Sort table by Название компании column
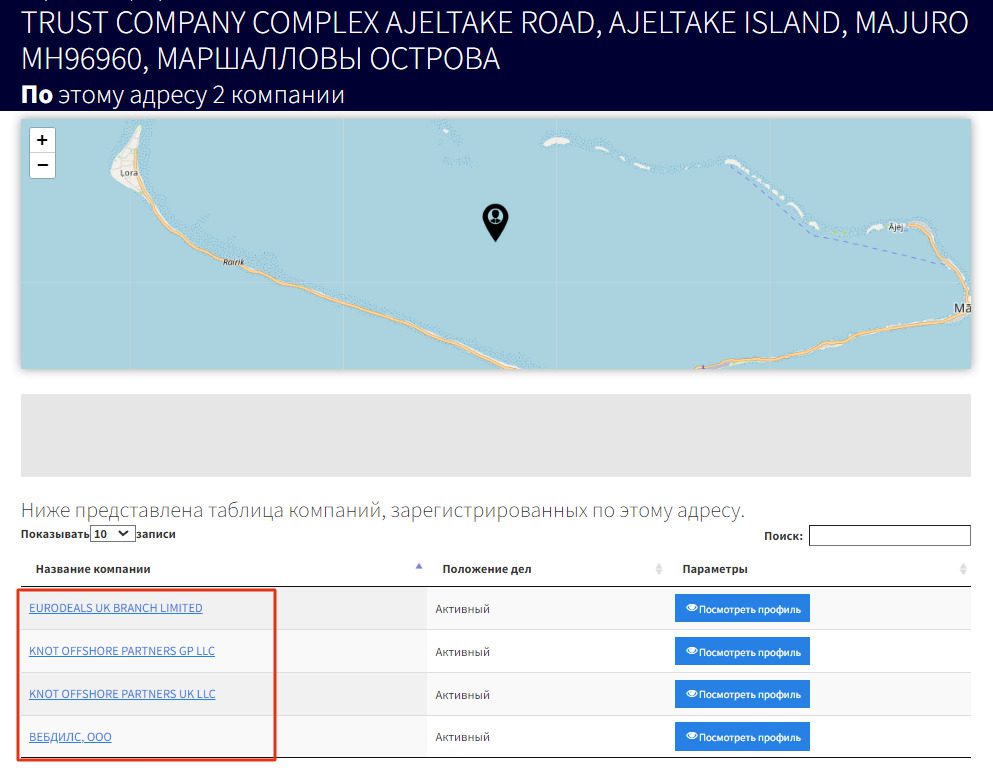Viewport: 993px width, 768px height. coord(224,569)
